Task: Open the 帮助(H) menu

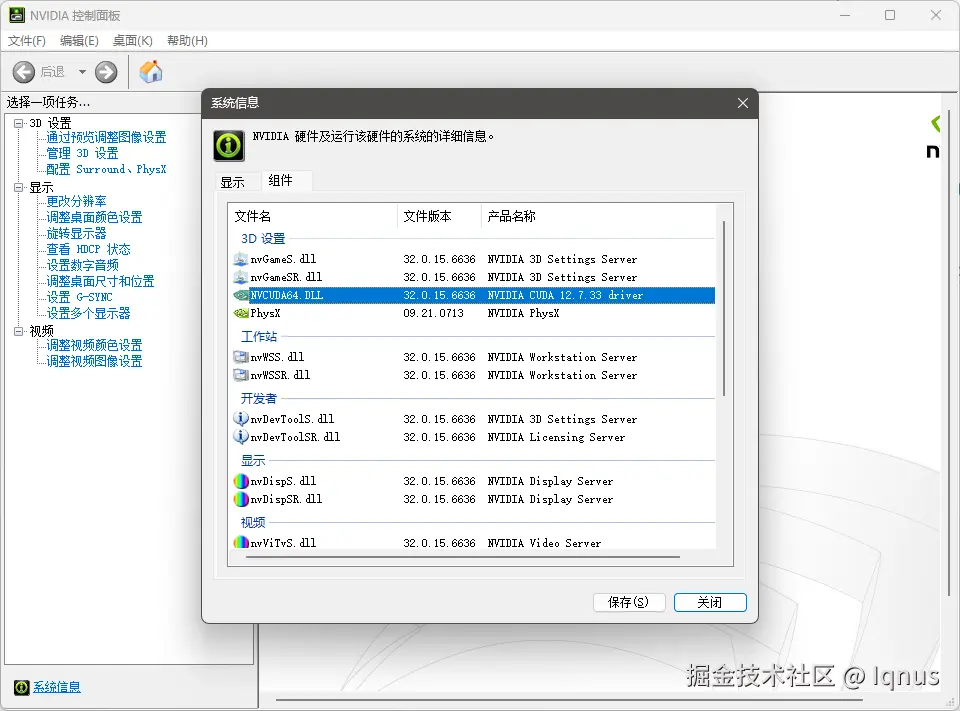Action: point(187,41)
